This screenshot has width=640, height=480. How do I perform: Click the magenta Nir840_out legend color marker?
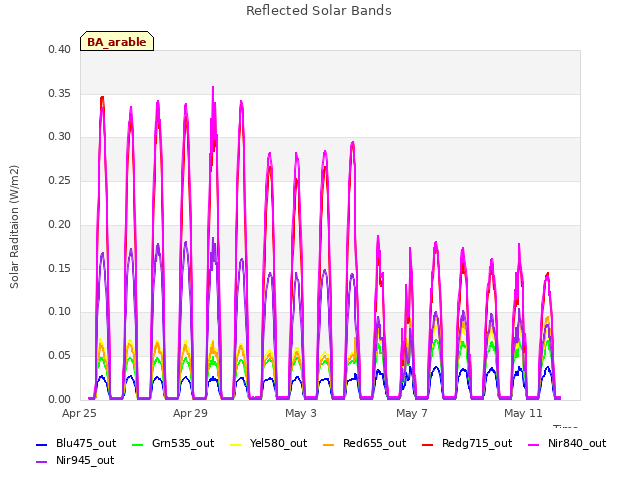click(533, 444)
